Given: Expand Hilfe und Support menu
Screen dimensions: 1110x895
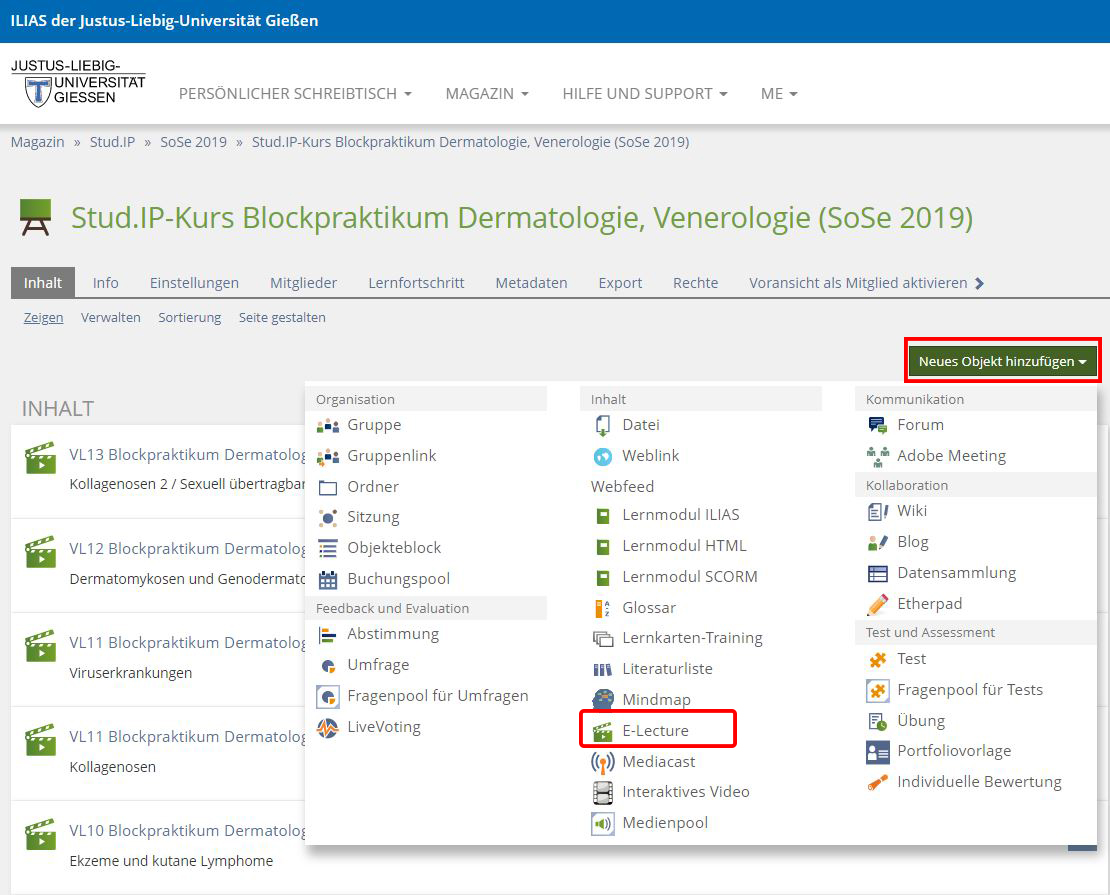Looking at the screenshot, I should (x=645, y=93).
